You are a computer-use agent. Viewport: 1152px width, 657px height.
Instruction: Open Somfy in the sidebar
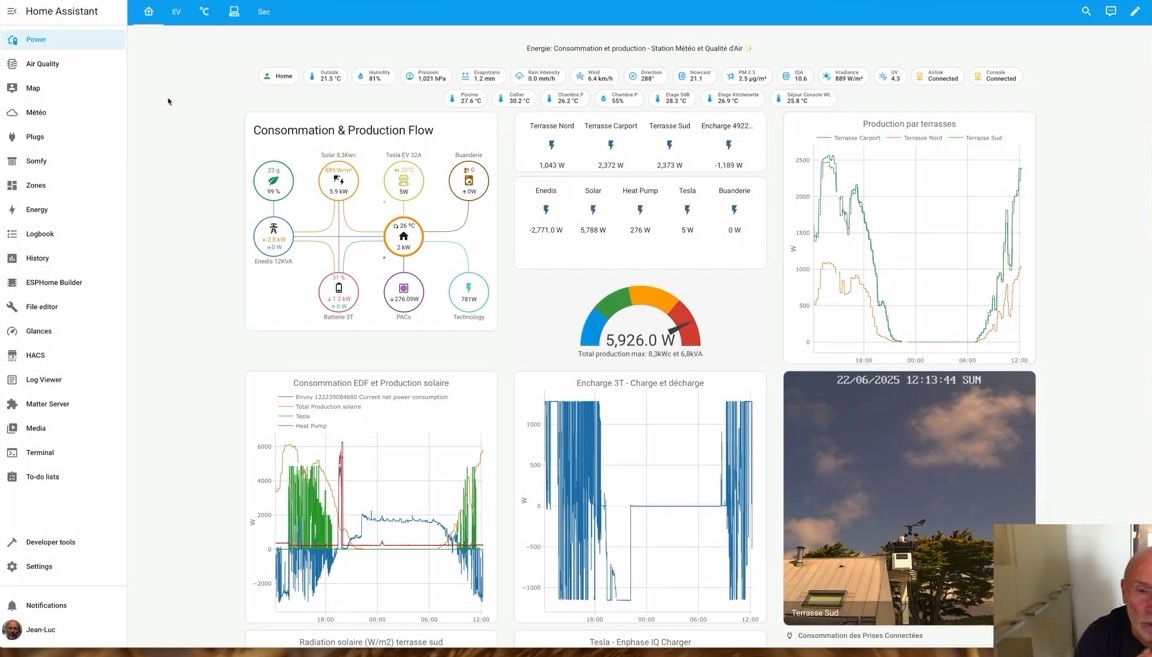click(63, 161)
